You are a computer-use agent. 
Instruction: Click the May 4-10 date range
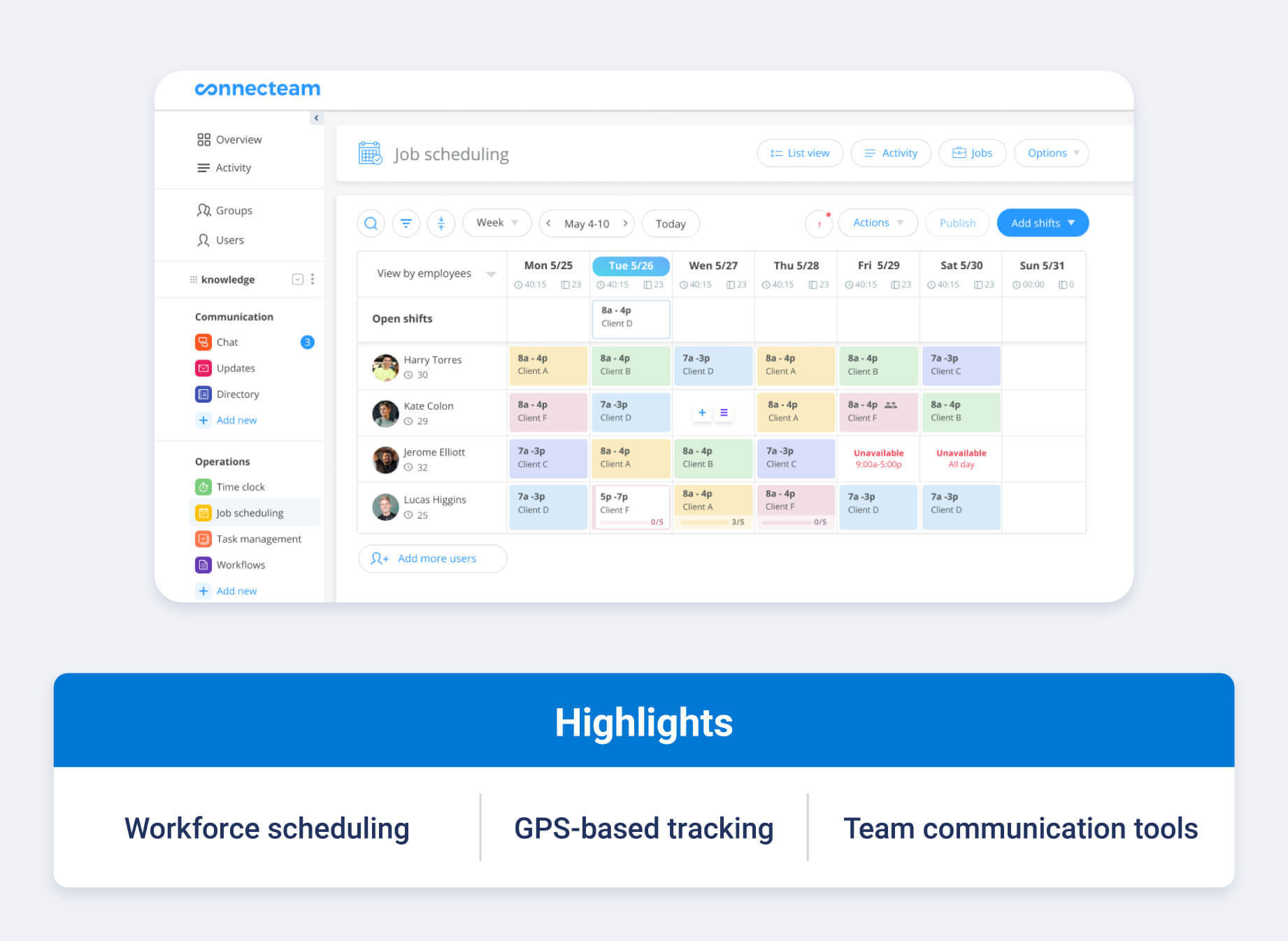point(587,224)
